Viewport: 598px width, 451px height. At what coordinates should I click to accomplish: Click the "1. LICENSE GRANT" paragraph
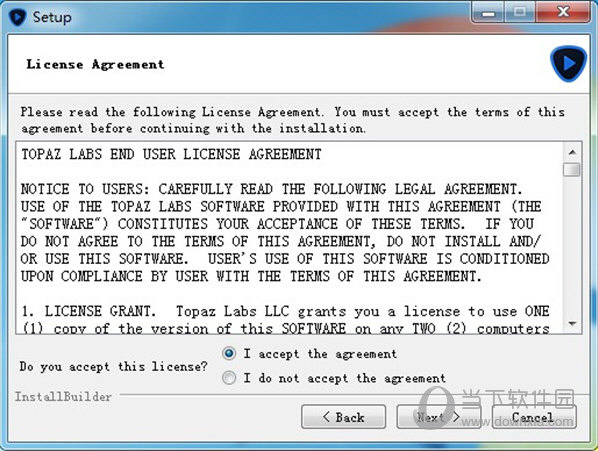[285, 319]
